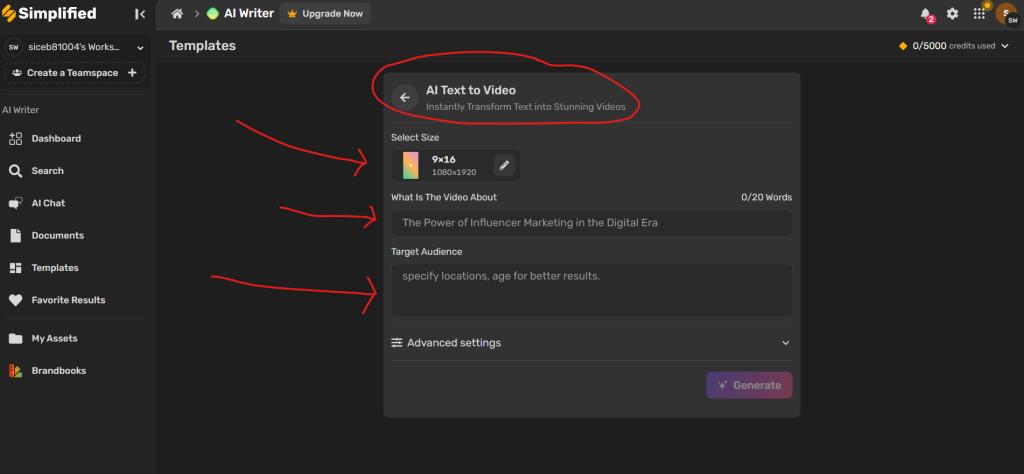Click the Advanced settings sliders icon
This screenshot has width=1024, height=474.
point(397,343)
